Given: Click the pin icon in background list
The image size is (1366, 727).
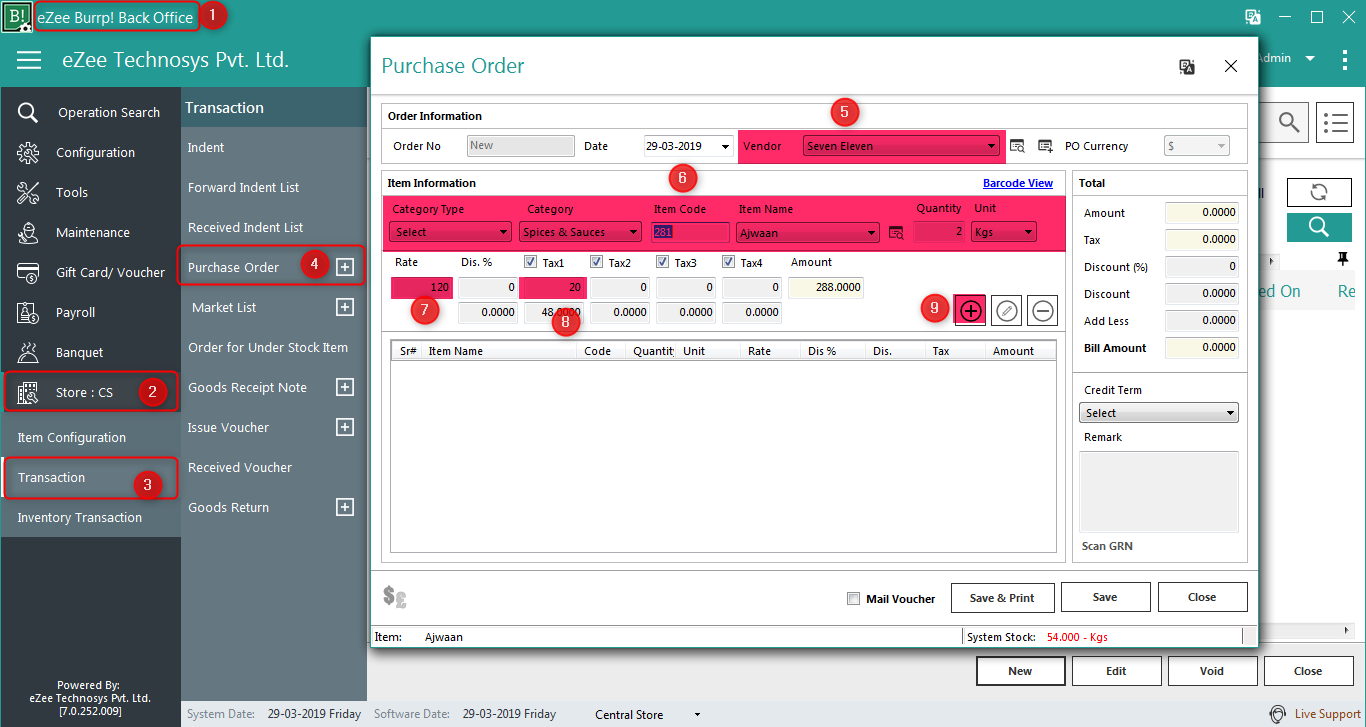Looking at the screenshot, I should click(x=1342, y=259).
